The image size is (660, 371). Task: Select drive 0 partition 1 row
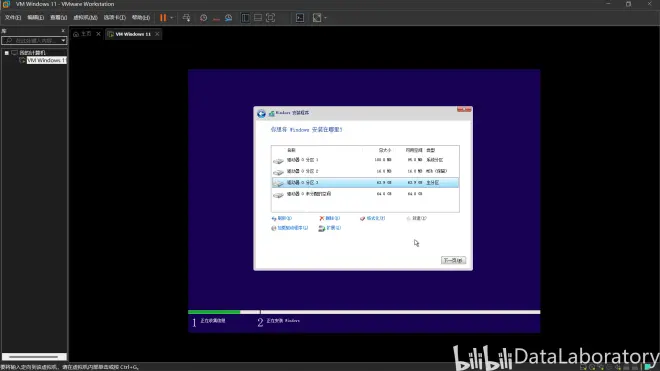(365, 160)
